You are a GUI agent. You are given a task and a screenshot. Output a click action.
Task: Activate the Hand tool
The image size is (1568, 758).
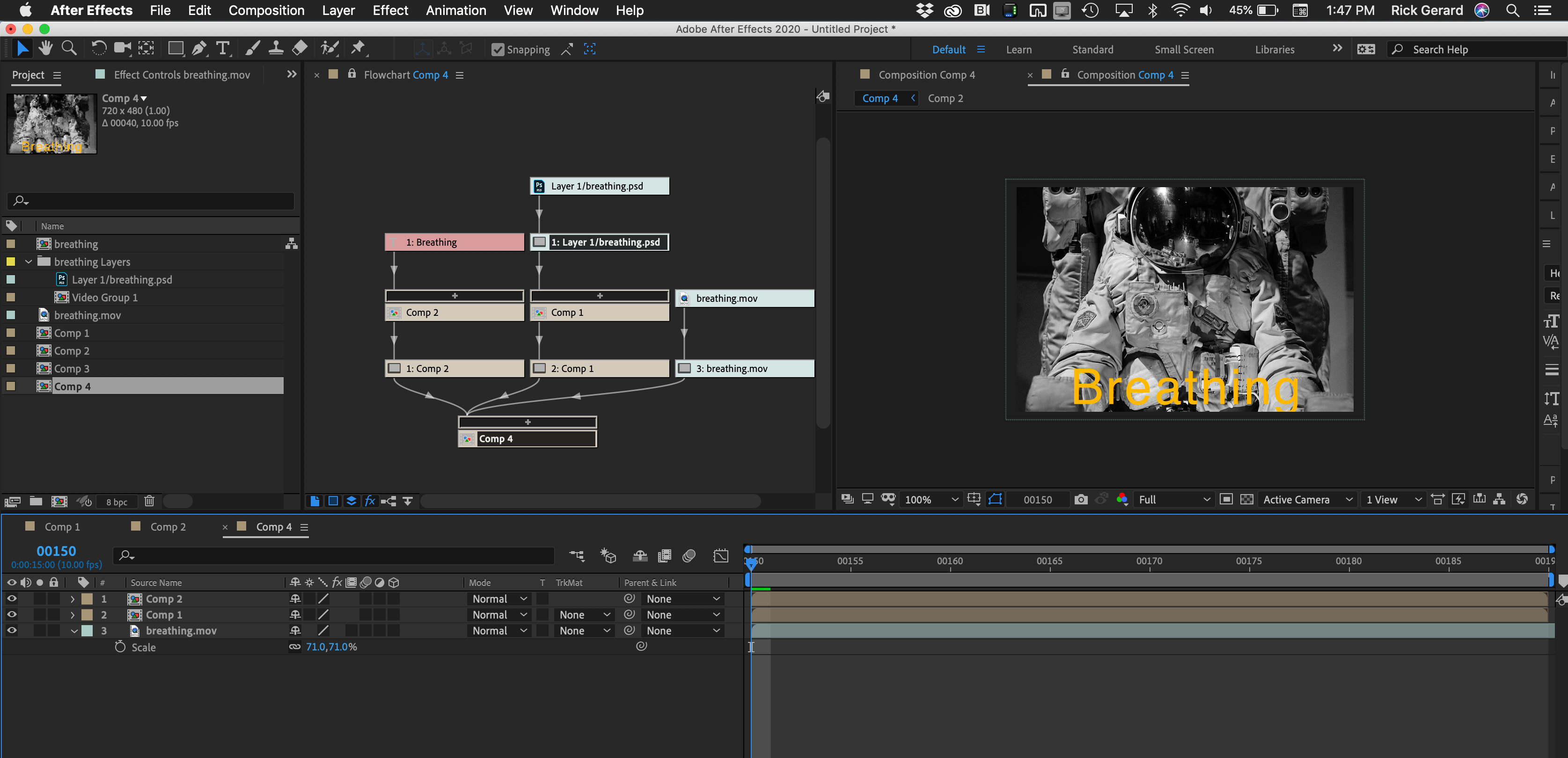[46, 48]
